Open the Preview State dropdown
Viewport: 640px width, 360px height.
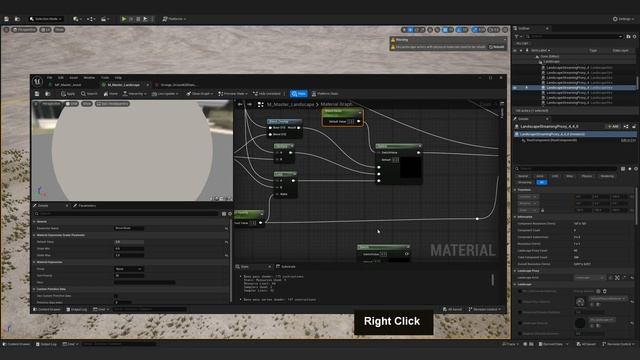tap(233, 94)
